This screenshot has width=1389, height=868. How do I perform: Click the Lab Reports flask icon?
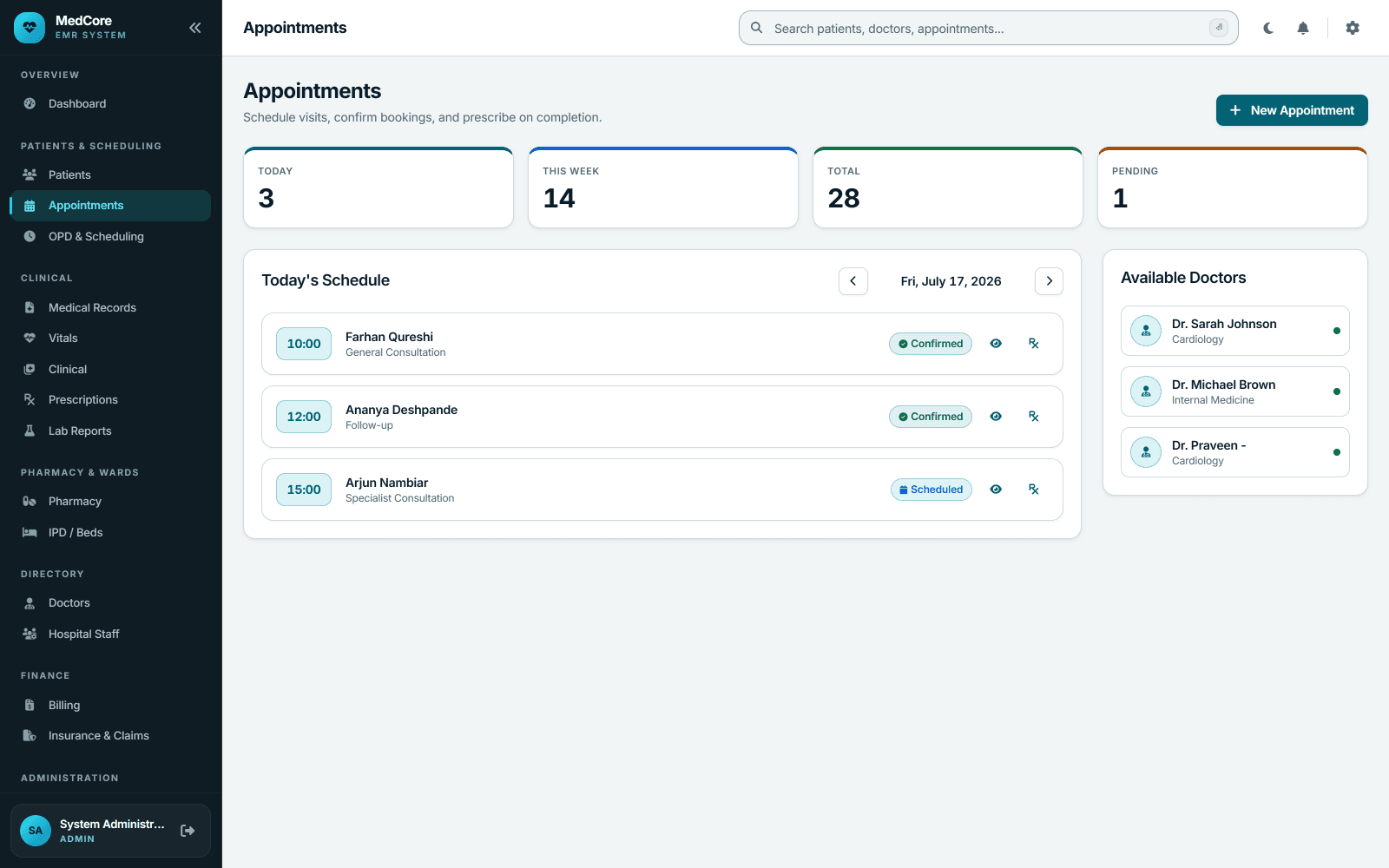(x=30, y=431)
